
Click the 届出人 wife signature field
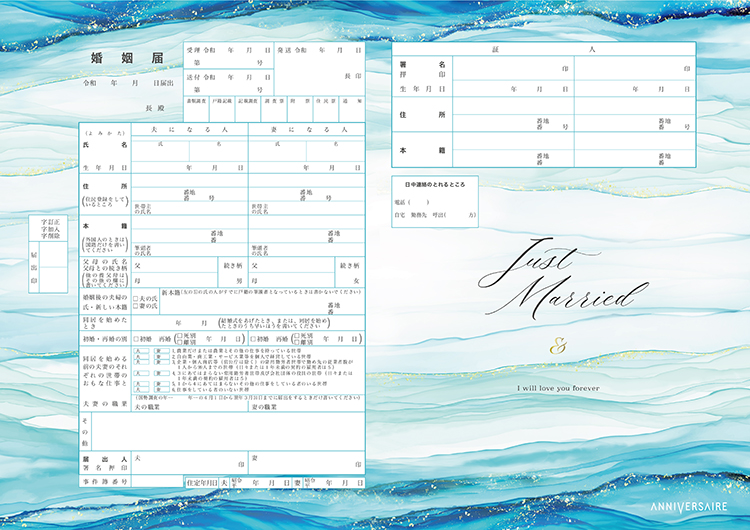coord(307,463)
